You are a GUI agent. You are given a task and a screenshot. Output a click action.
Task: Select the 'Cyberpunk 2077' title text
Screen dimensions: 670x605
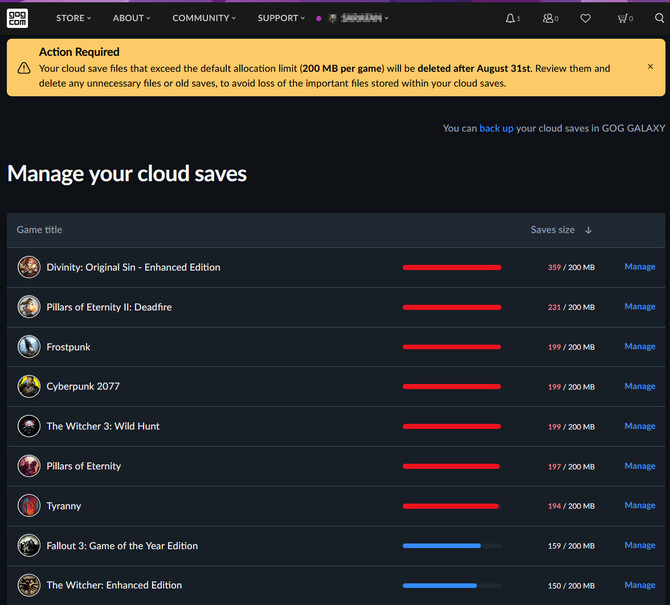click(83, 386)
